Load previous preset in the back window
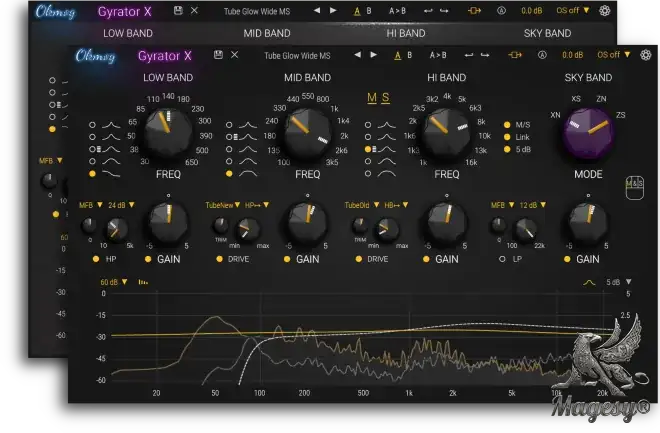This screenshot has height=433, width=660. pos(317,11)
